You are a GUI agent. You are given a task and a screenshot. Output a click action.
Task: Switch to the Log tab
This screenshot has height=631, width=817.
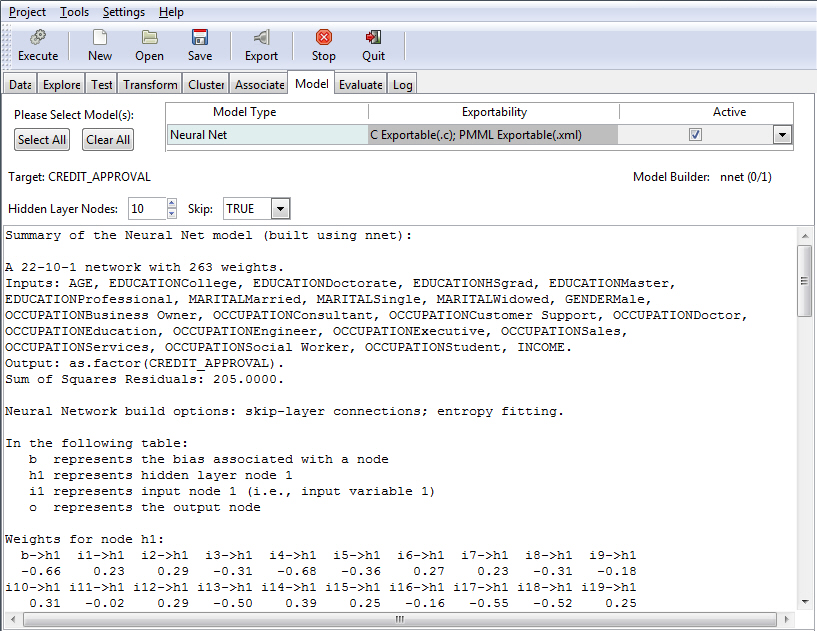tap(402, 84)
